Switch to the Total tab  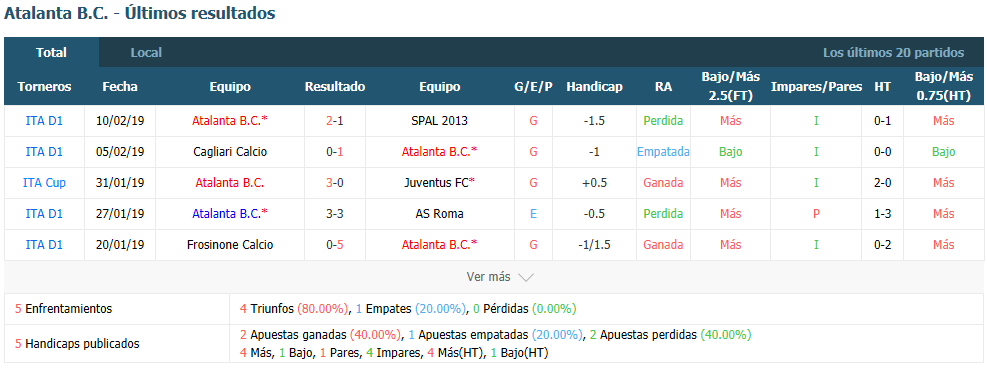click(x=52, y=53)
